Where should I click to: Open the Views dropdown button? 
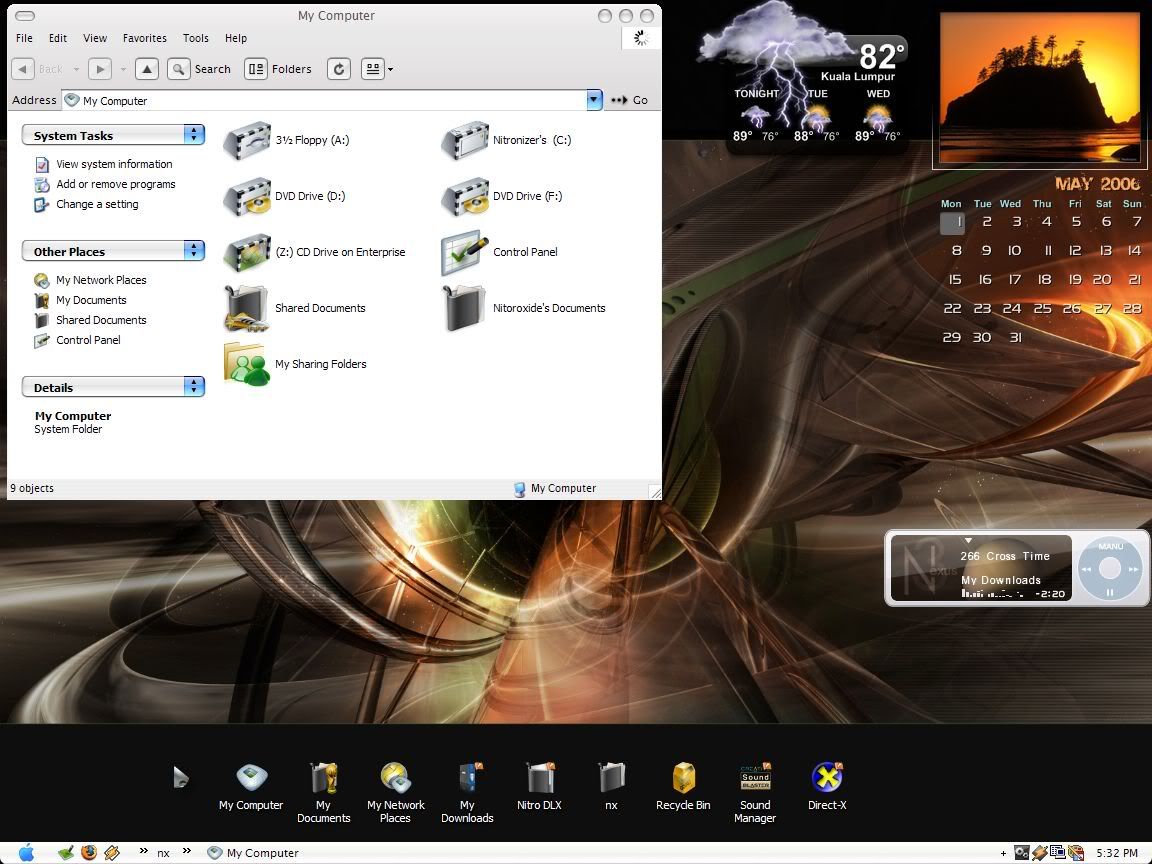tap(377, 69)
